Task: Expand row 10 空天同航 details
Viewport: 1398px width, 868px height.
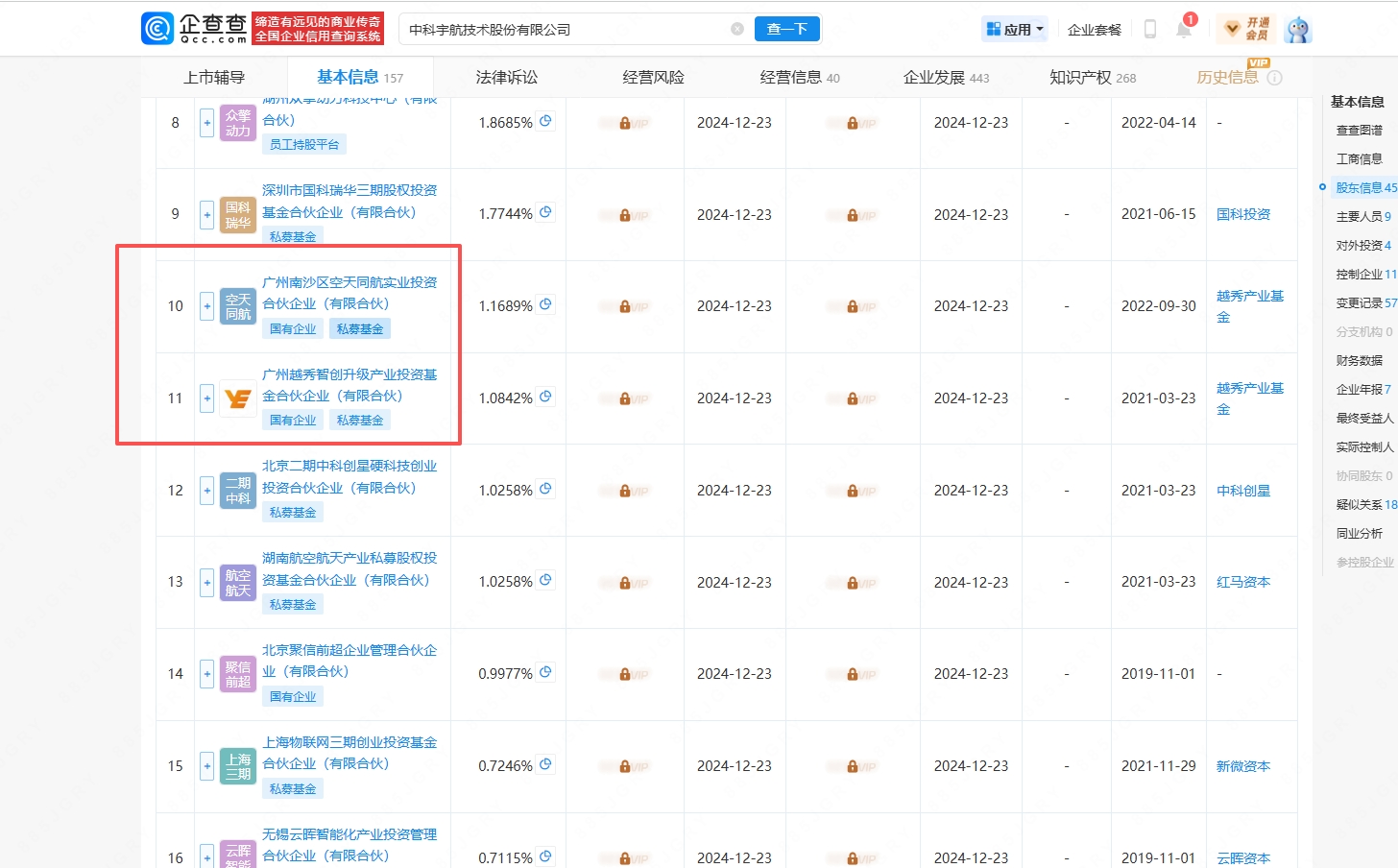Action: (206, 306)
